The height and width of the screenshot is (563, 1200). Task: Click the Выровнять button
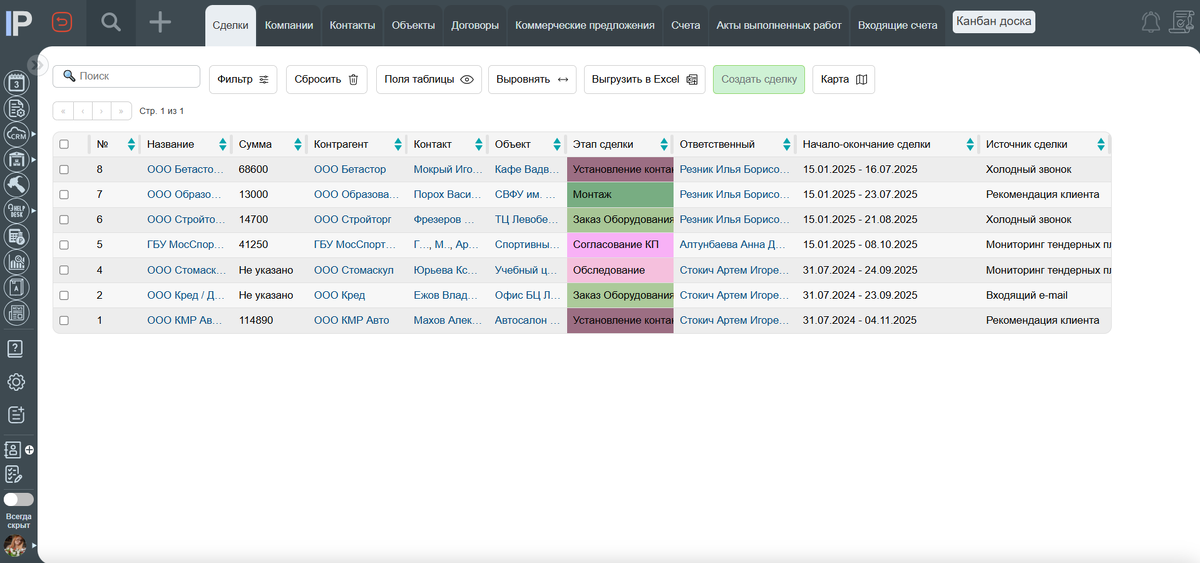pyautogui.click(x=532, y=79)
